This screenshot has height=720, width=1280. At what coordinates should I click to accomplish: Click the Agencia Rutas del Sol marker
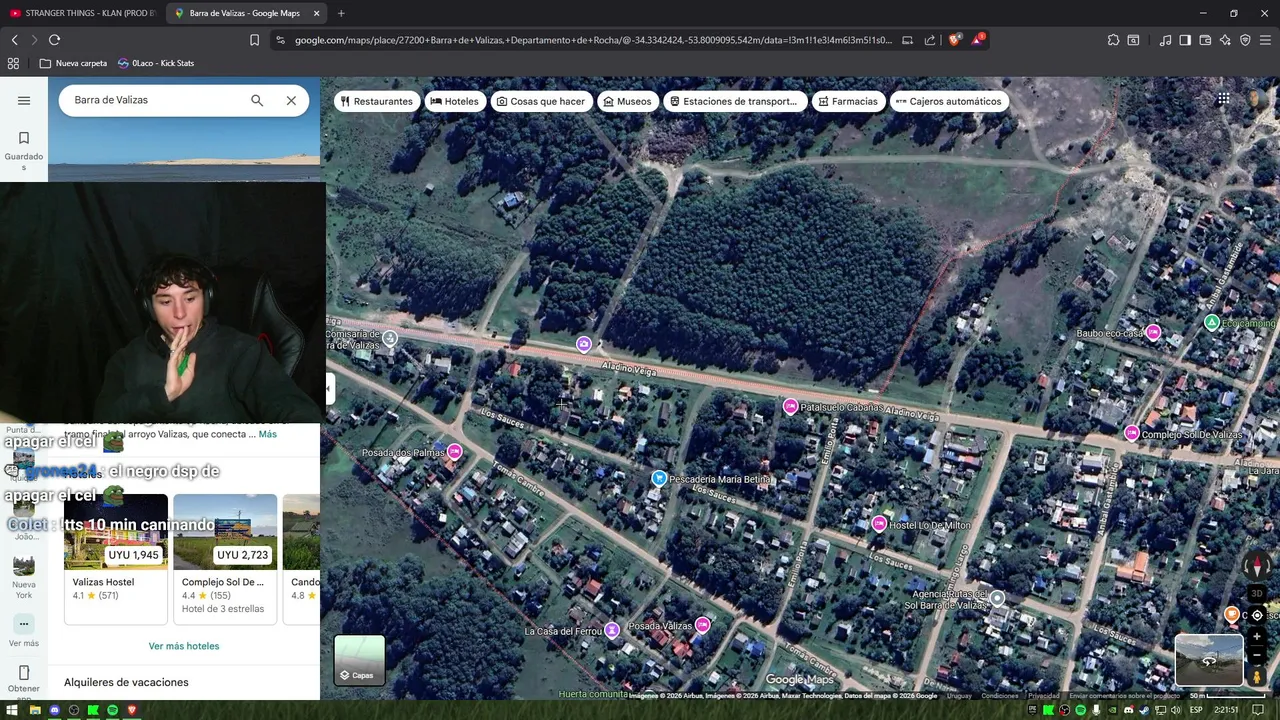pos(997,598)
